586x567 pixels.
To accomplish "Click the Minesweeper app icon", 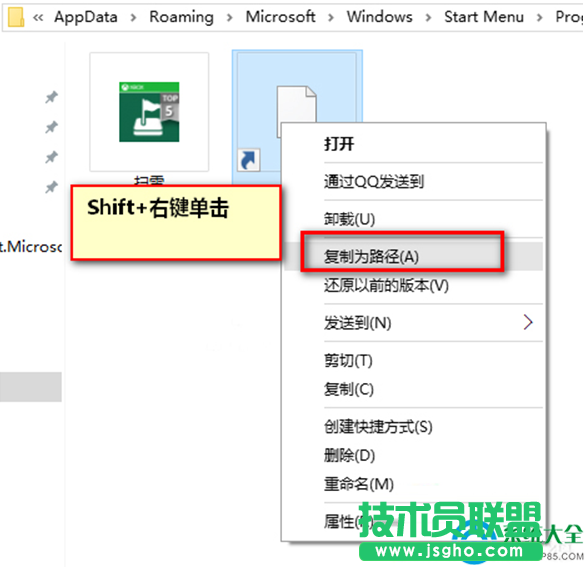I will [x=149, y=112].
